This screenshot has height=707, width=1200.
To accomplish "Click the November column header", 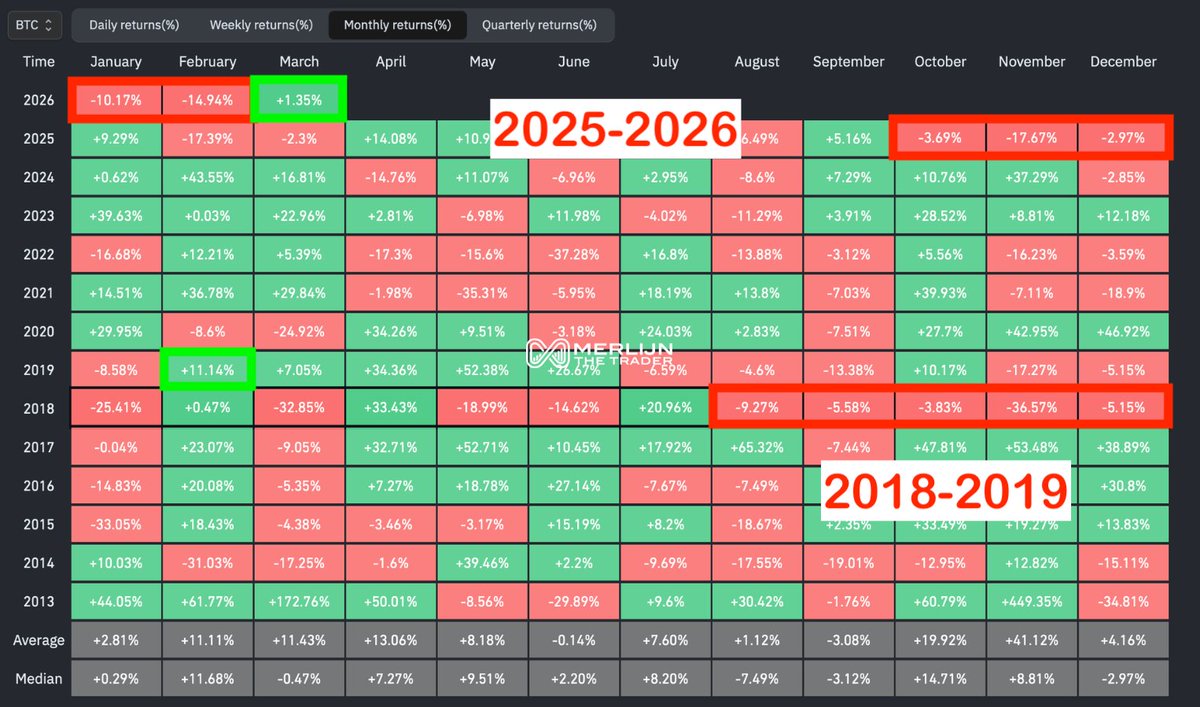I will [x=1032, y=61].
